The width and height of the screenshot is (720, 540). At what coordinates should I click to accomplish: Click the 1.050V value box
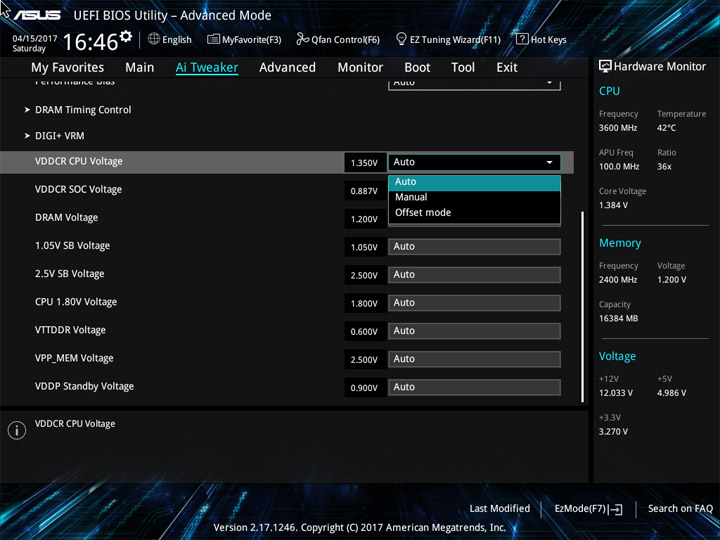(x=365, y=247)
